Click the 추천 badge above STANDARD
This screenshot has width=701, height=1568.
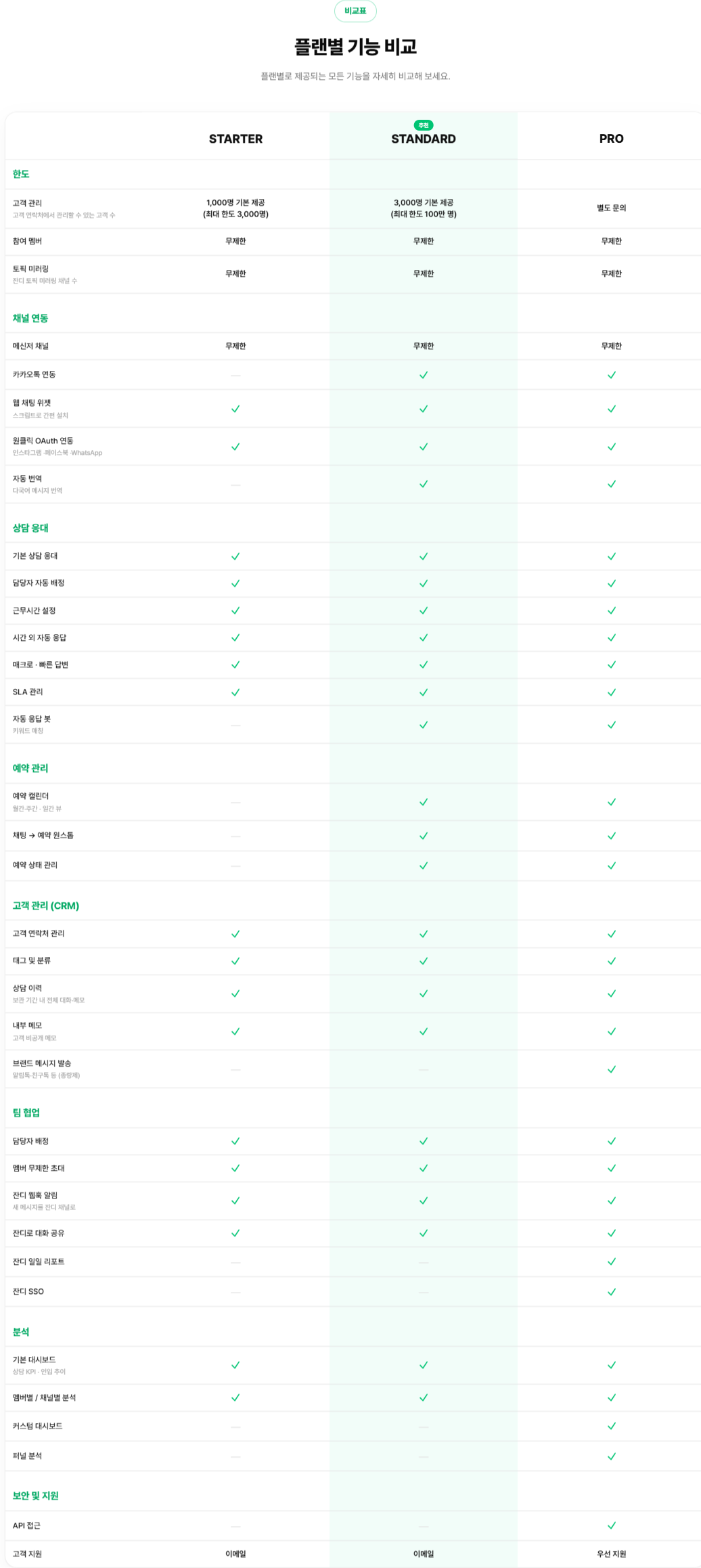pyautogui.click(x=424, y=125)
